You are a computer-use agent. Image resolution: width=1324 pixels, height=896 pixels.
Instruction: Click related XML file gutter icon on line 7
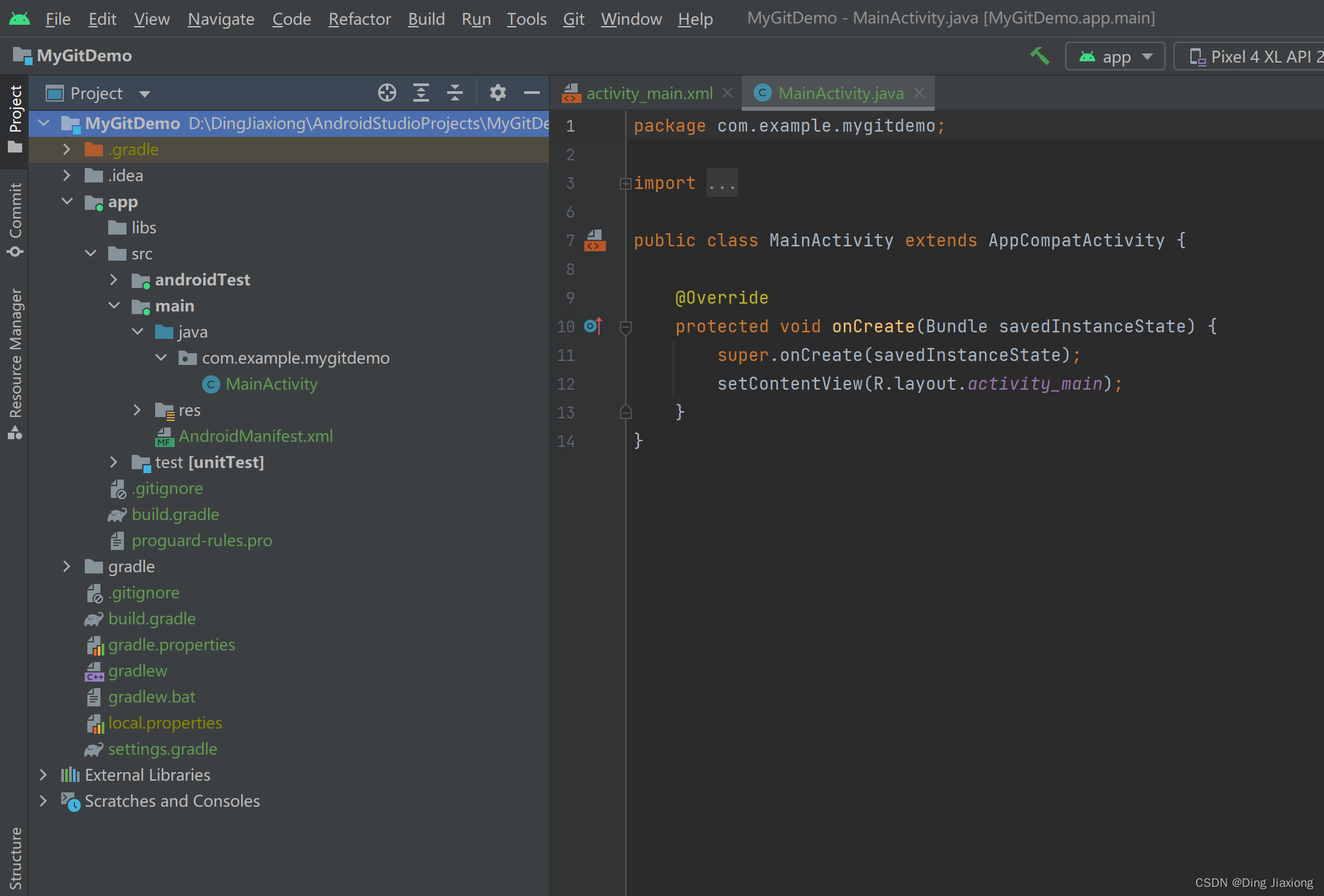click(595, 240)
